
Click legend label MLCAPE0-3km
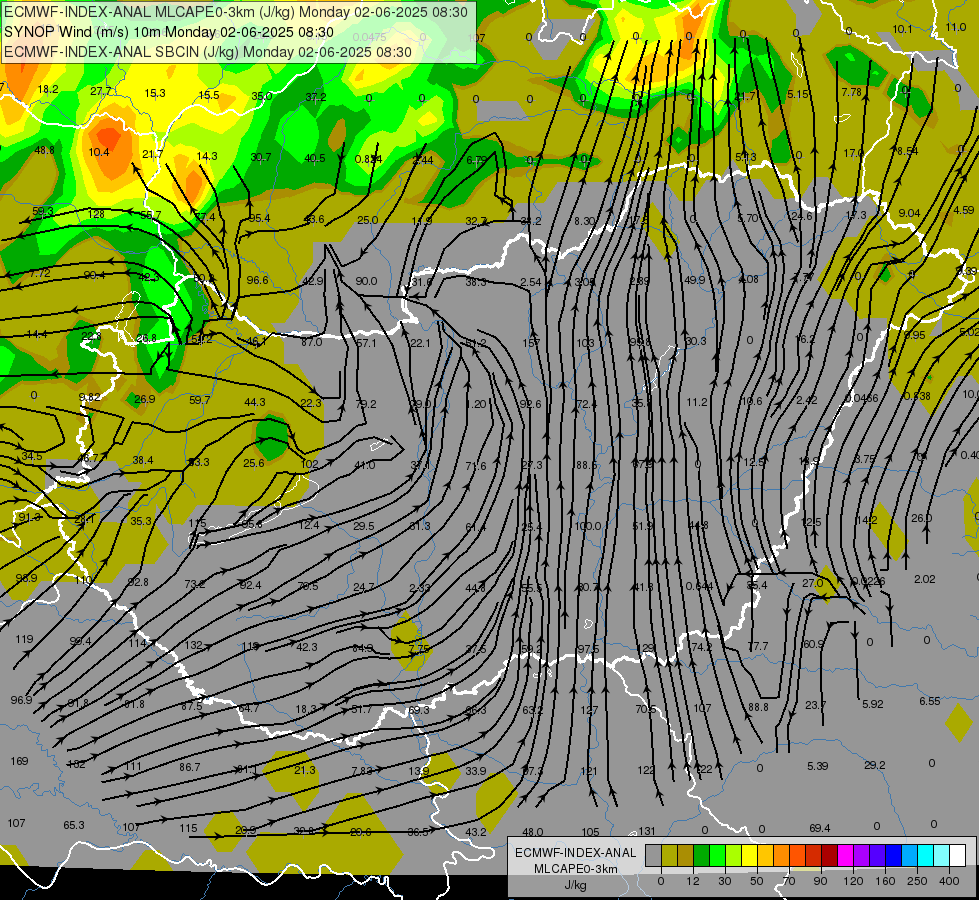pyautogui.click(x=575, y=869)
